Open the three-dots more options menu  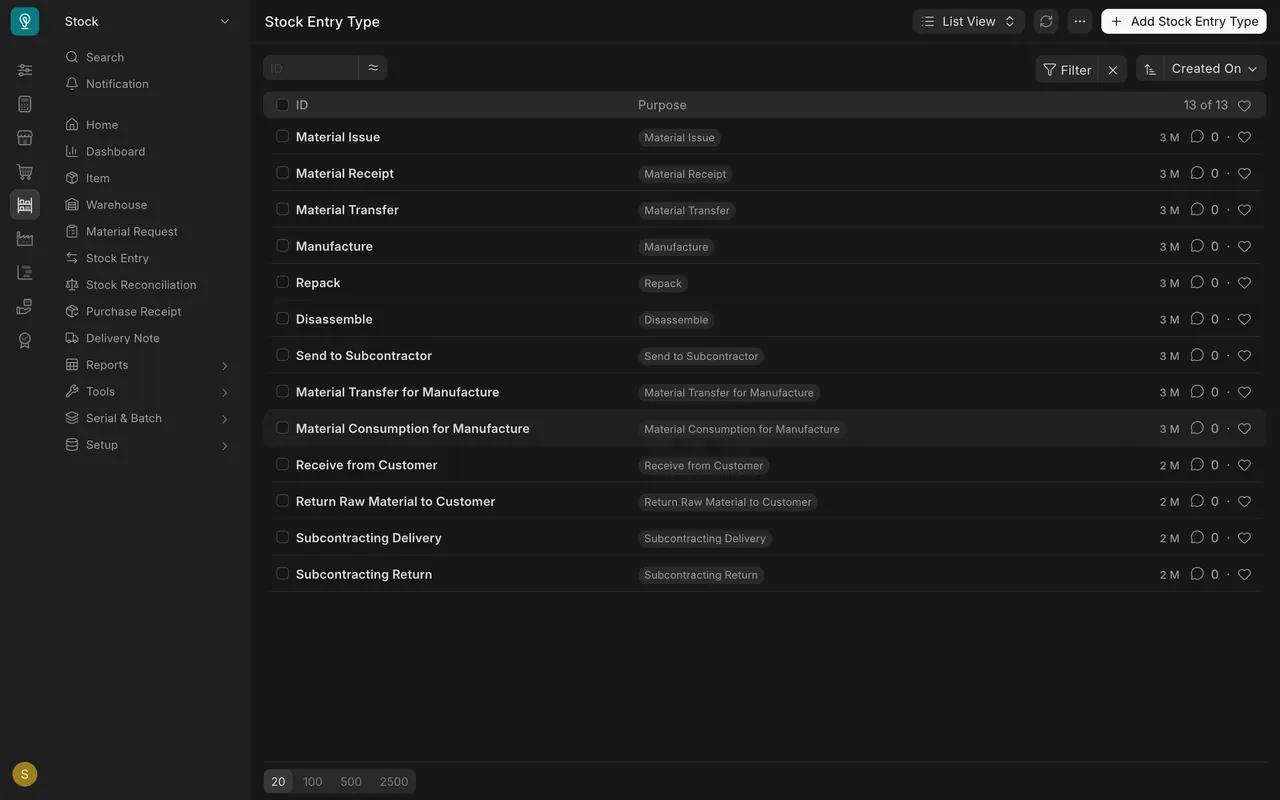tap(1080, 21)
